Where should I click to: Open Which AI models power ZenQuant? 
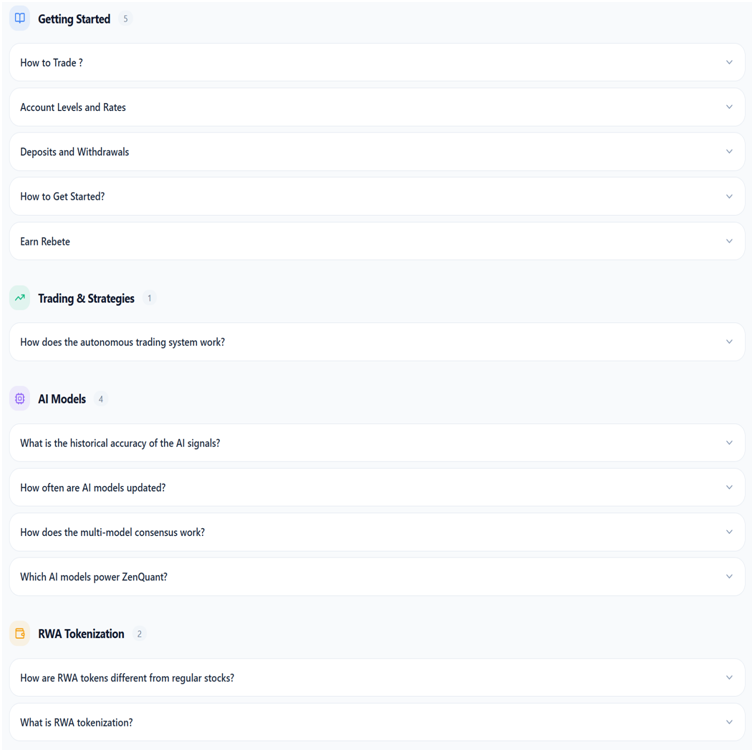coord(377,577)
